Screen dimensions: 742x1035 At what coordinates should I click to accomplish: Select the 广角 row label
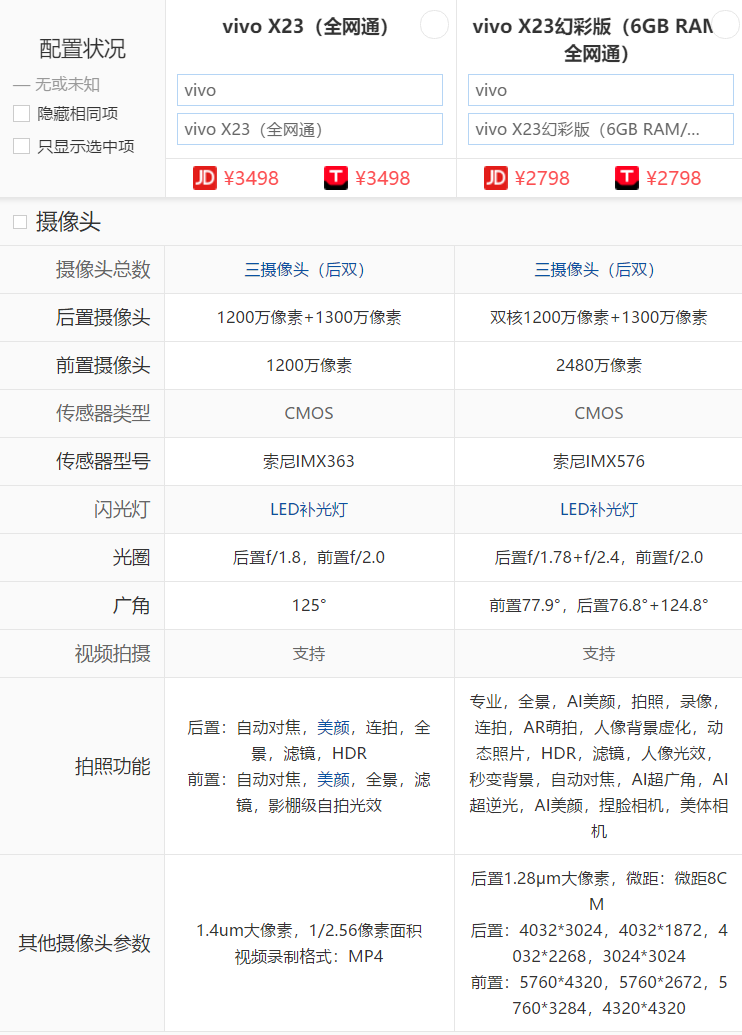131,605
